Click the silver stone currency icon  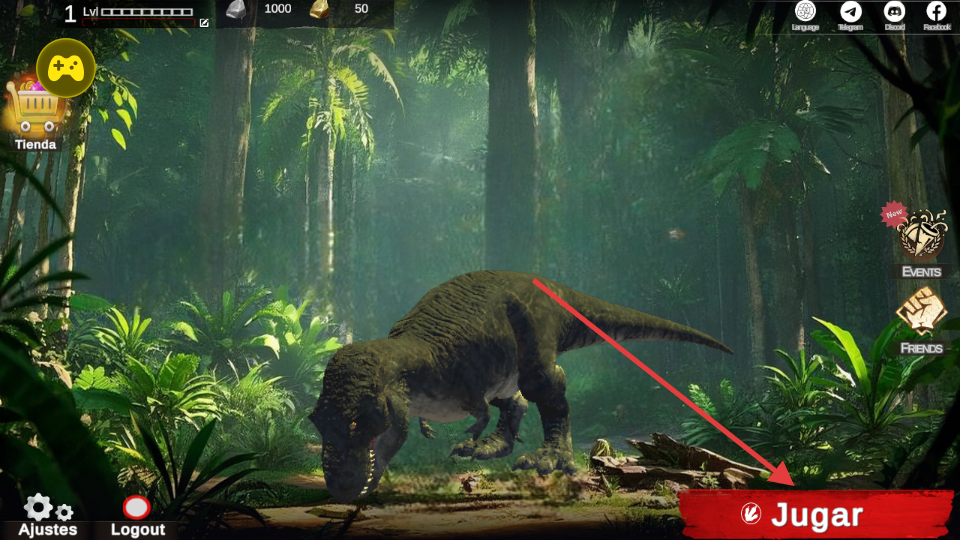click(233, 10)
